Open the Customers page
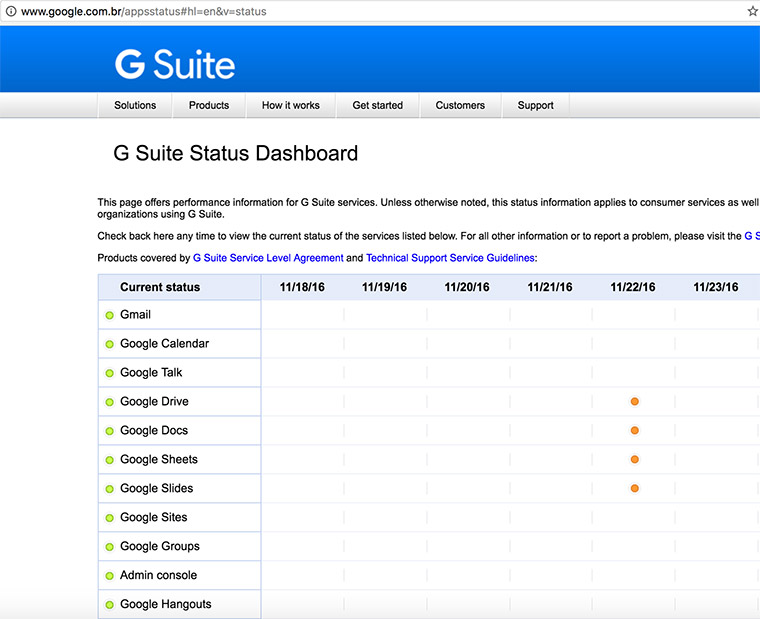 coord(460,105)
